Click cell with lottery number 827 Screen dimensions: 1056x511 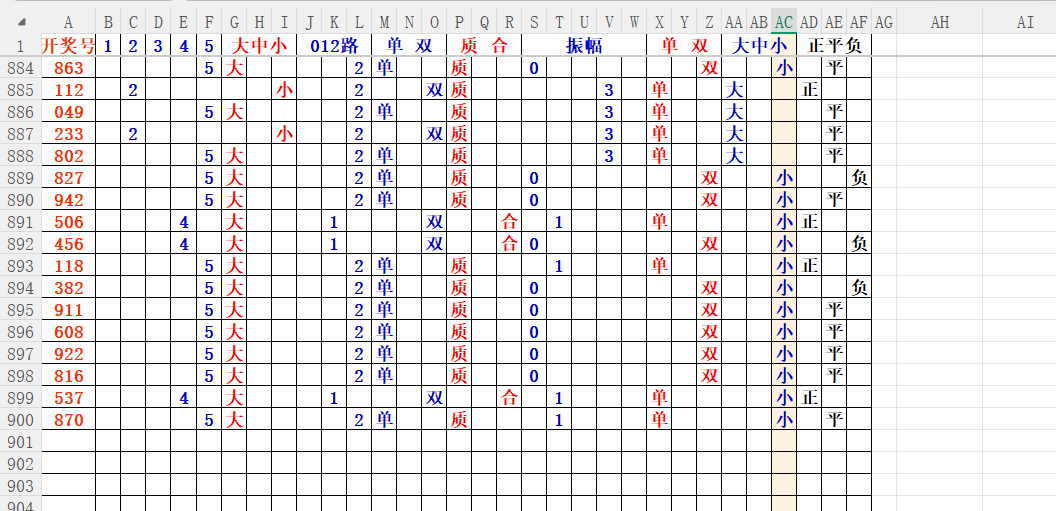[68, 178]
